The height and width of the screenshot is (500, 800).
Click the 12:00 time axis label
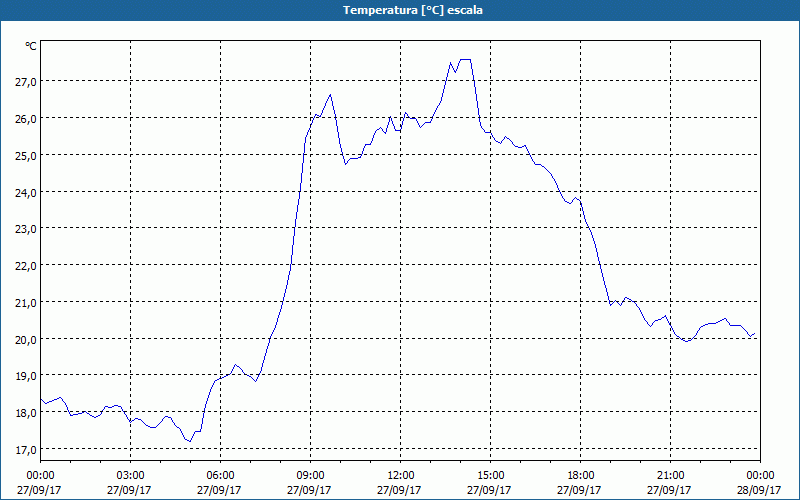401,476
